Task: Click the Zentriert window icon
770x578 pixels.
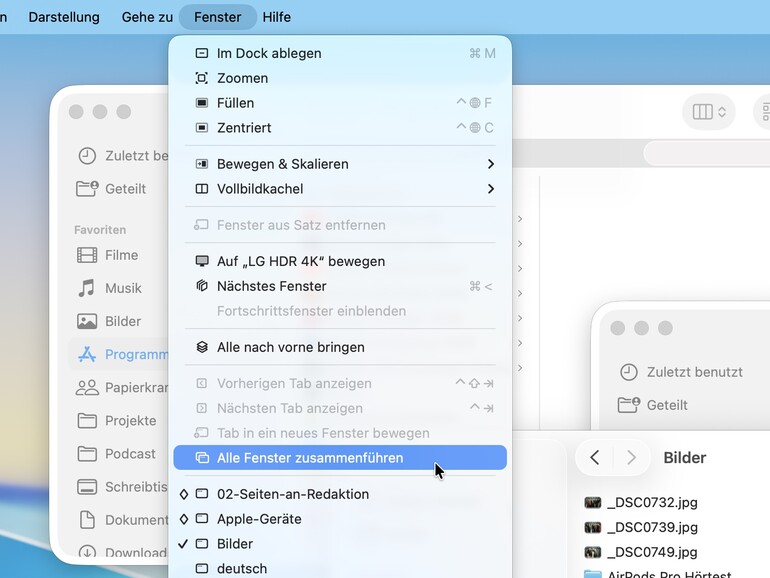Action: point(201,128)
